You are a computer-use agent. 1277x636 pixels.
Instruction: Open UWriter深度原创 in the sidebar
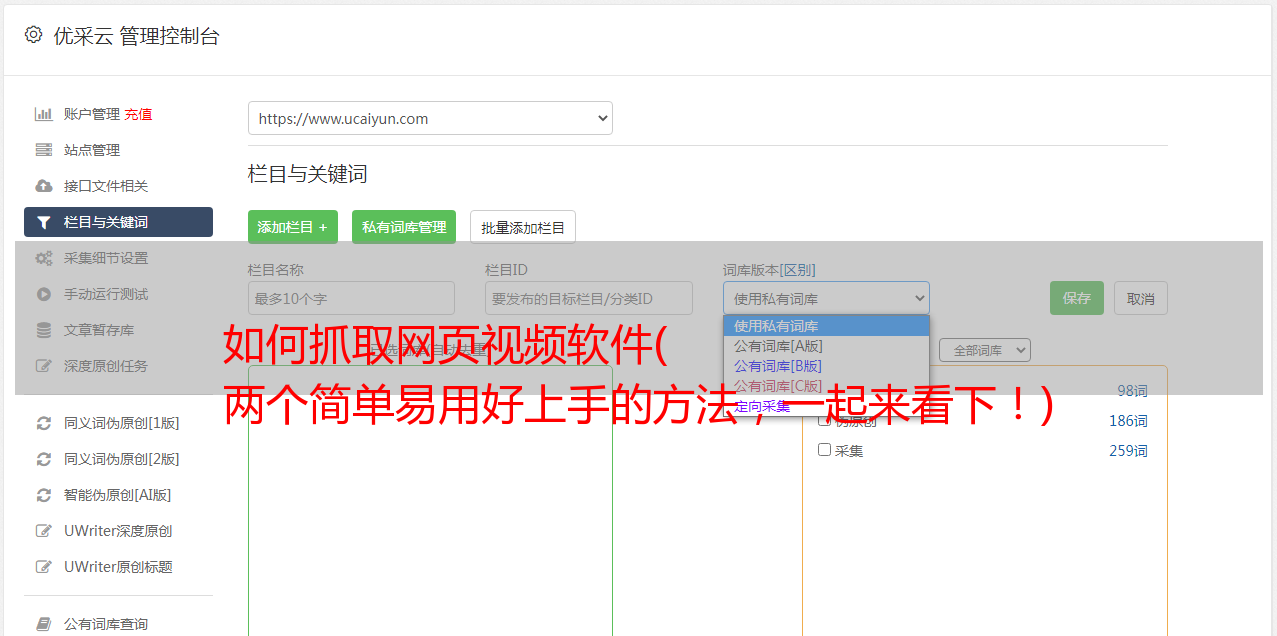[118, 531]
